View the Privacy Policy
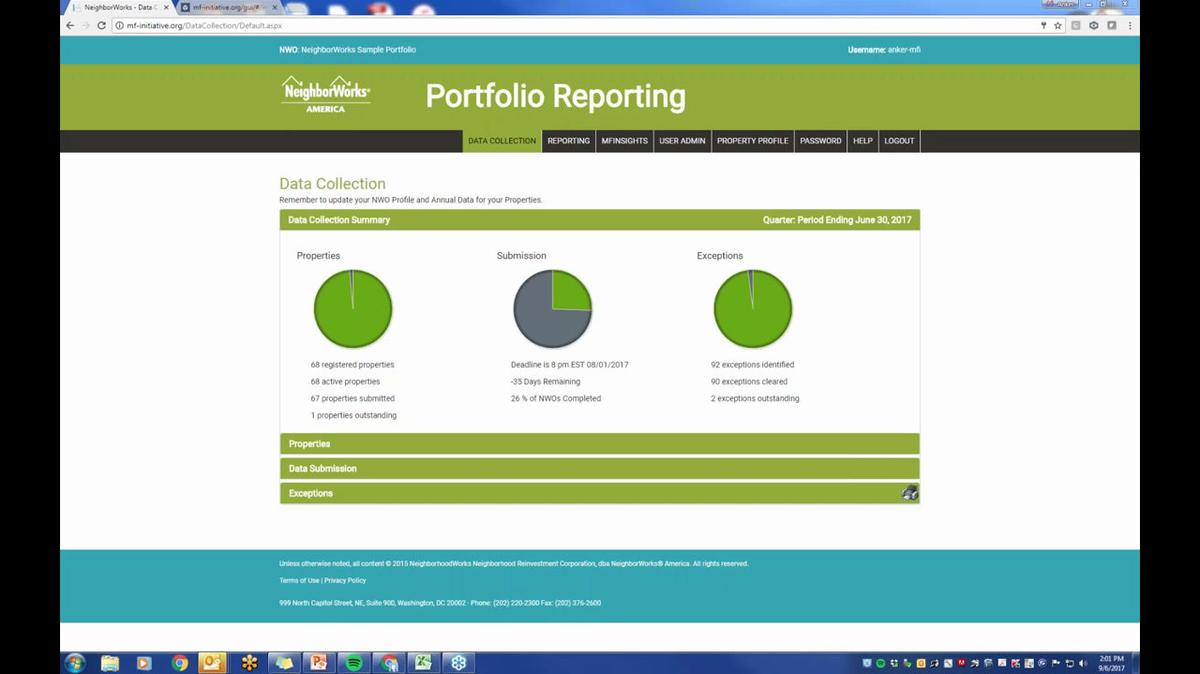The width and height of the screenshot is (1200, 674). (x=345, y=580)
